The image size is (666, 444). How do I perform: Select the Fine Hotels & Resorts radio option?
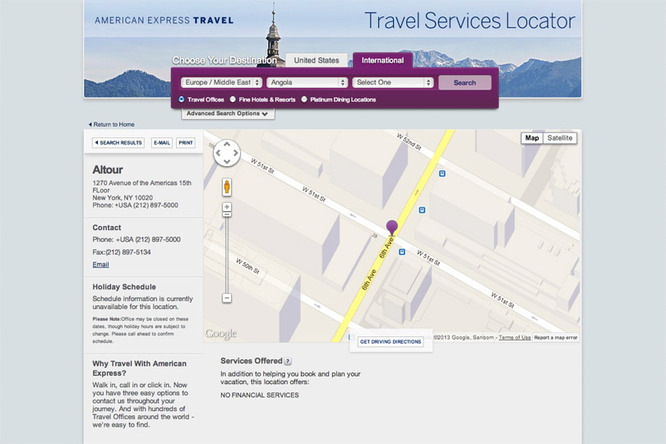coord(233,99)
